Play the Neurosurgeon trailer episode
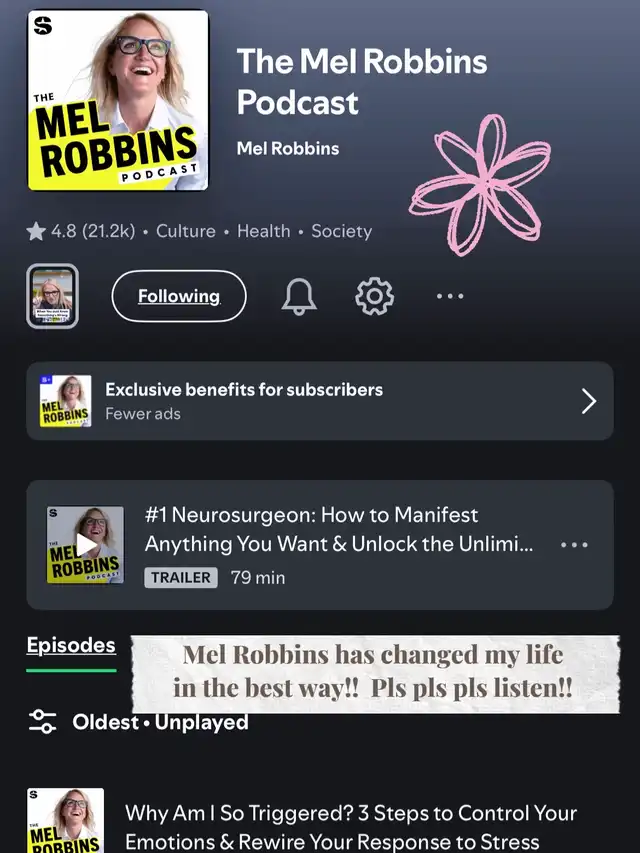Image resolution: width=640 pixels, height=853 pixels. tap(85, 545)
